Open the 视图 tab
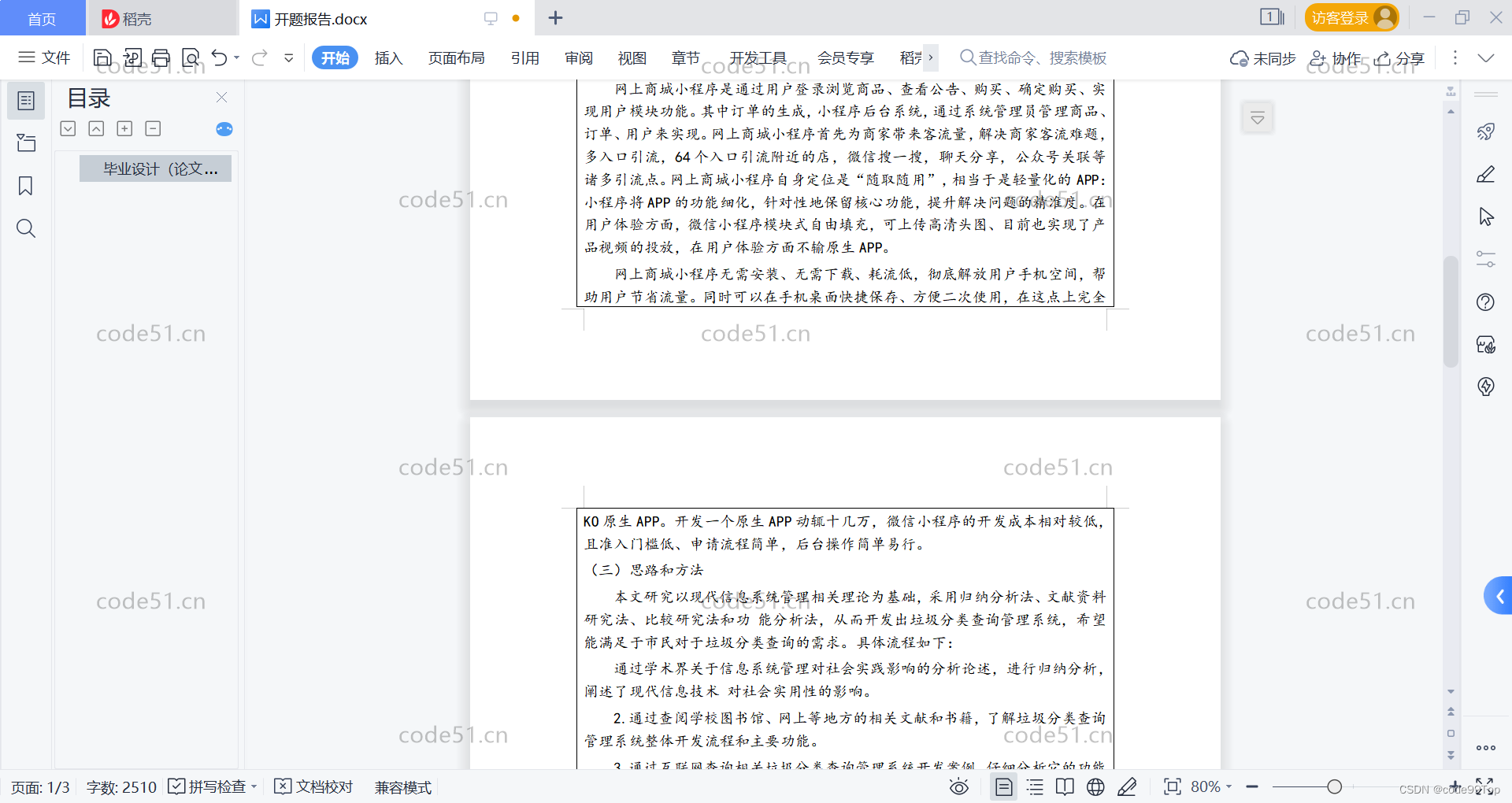The width and height of the screenshot is (1512, 803). click(x=632, y=57)
